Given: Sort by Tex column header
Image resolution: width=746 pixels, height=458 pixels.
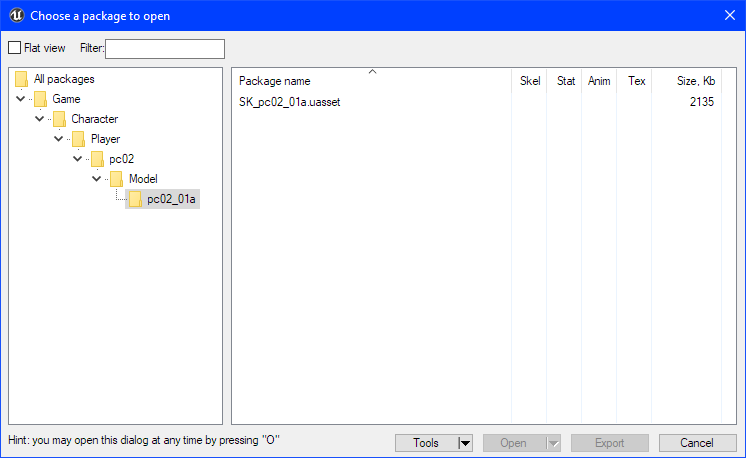Looking at the screenshot, I should (635, 81).
